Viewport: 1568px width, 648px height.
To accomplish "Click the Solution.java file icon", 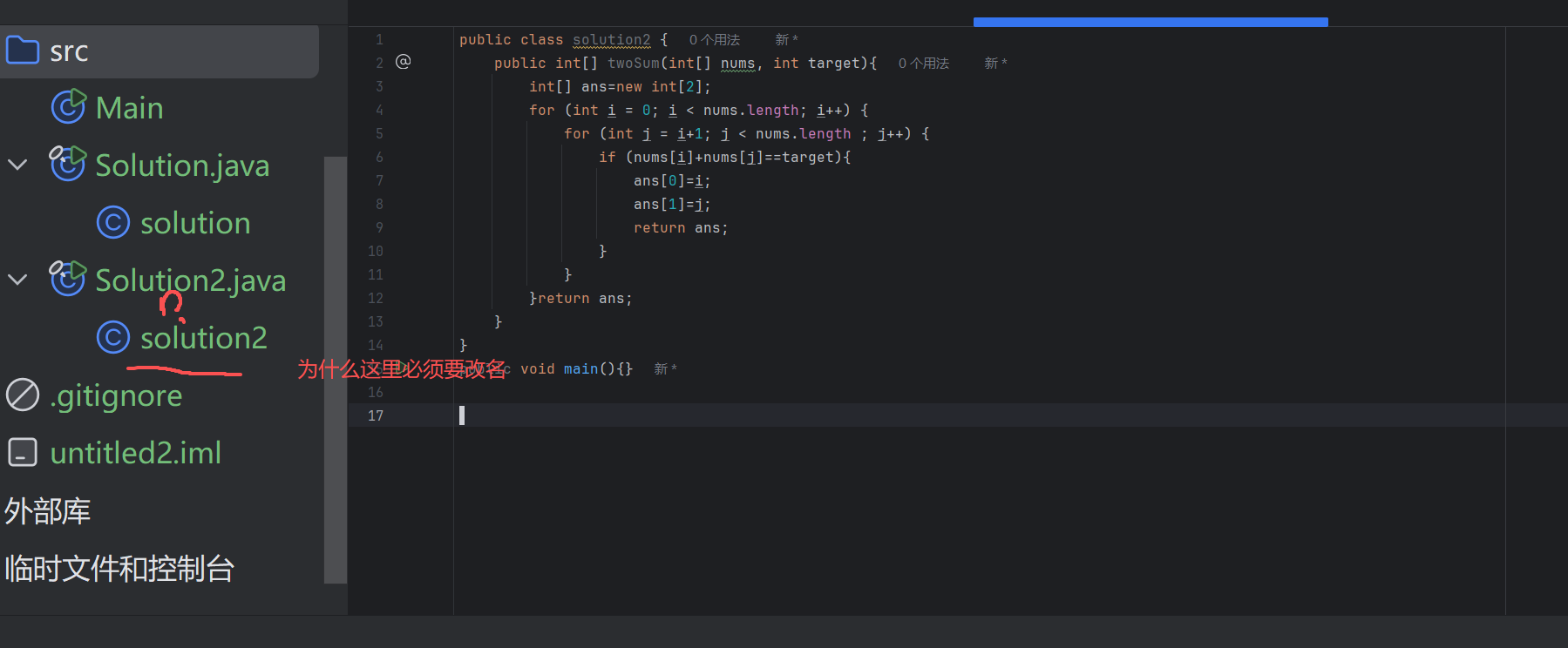I will pos(68,164).
